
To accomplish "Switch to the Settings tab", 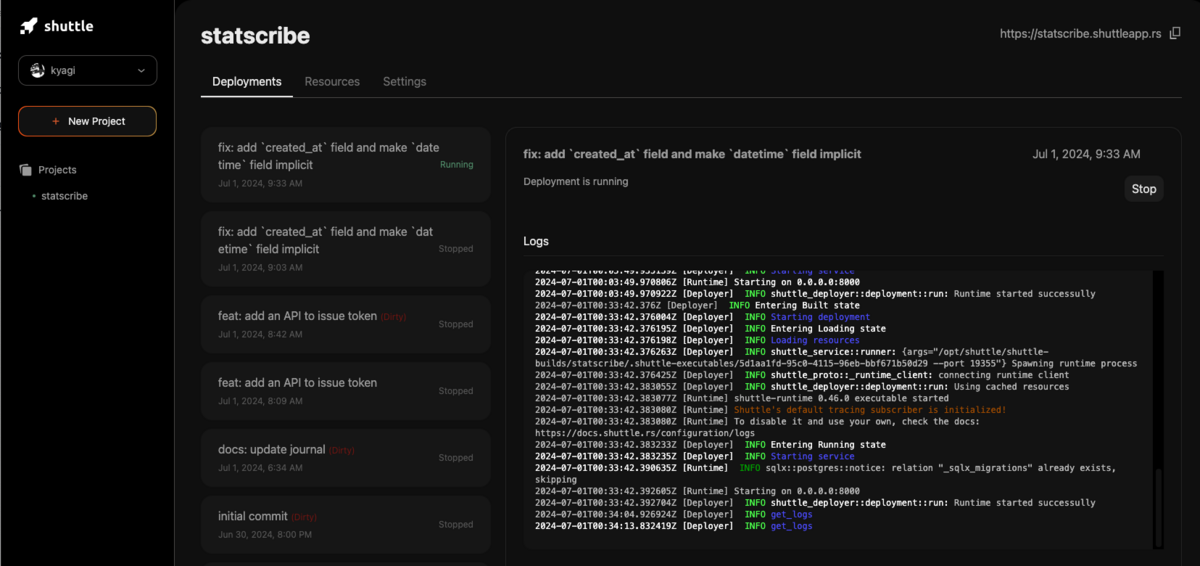I will 404,82.
